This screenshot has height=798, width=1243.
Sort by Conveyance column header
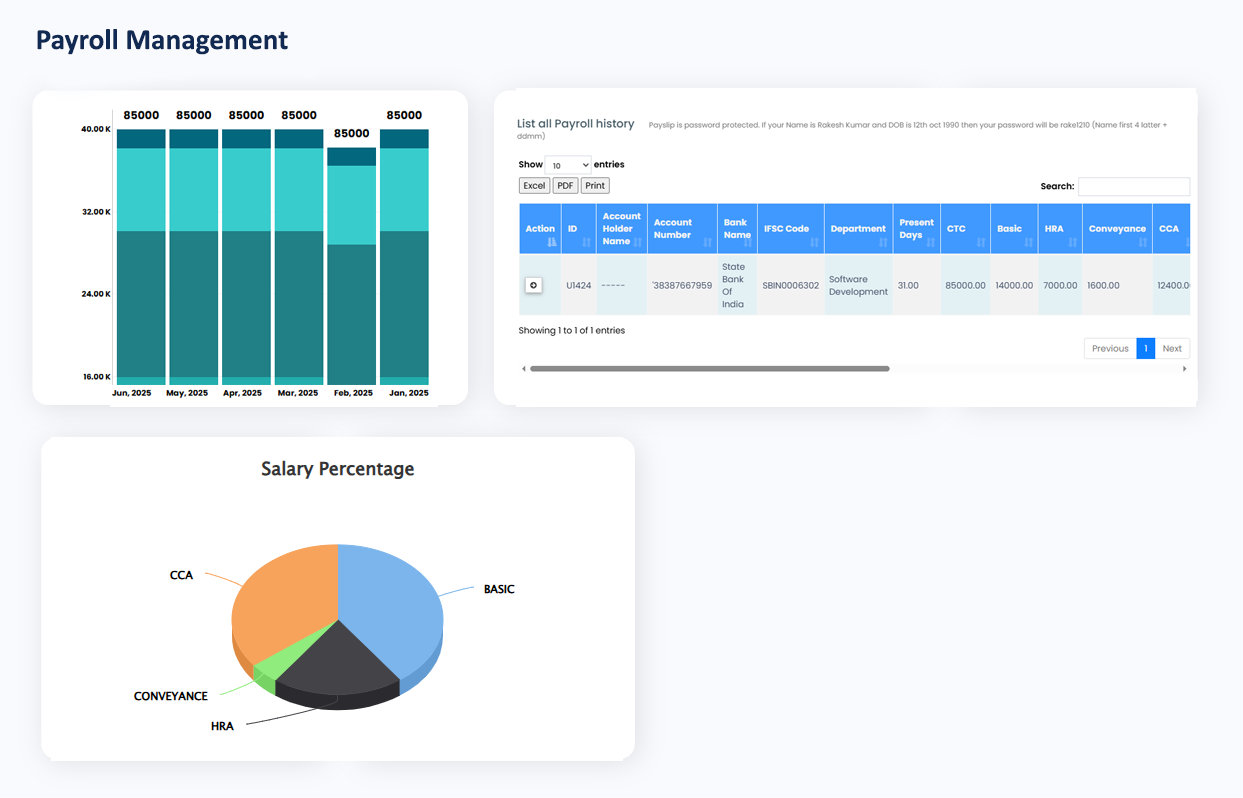[1116, 229]
